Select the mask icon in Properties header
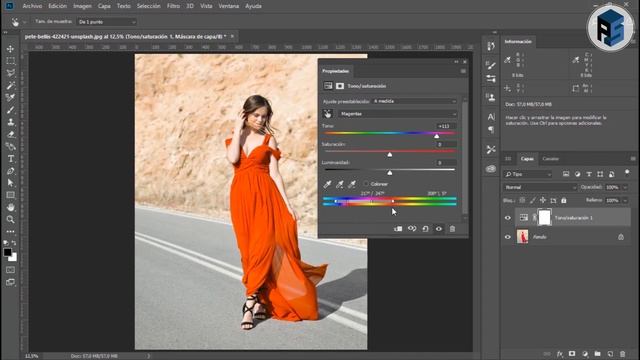The width and height of the screenshot is (640, 360). point(340,86)
